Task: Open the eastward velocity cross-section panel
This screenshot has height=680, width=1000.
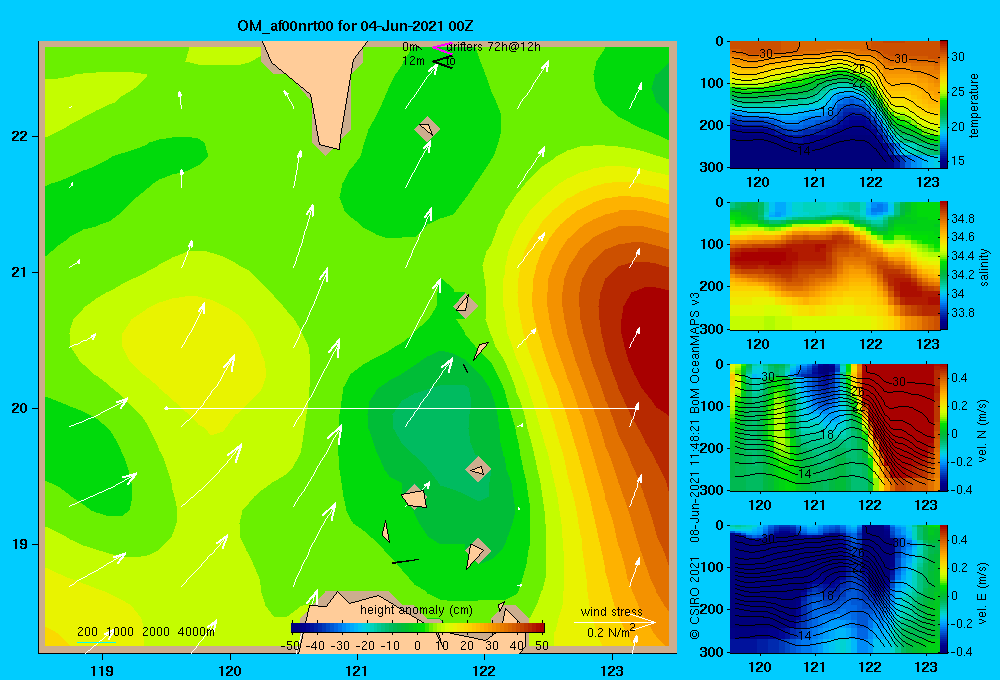Action: [835, 589]
